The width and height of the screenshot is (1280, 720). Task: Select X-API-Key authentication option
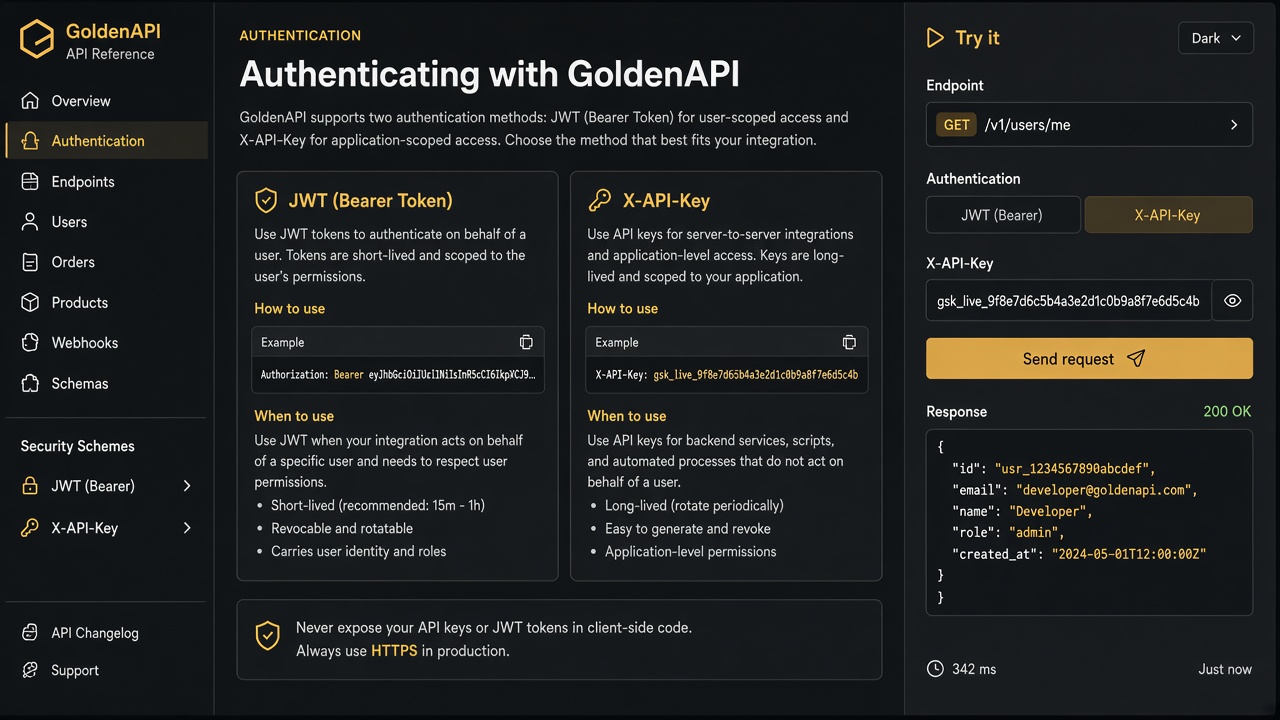coord(1168,215)
